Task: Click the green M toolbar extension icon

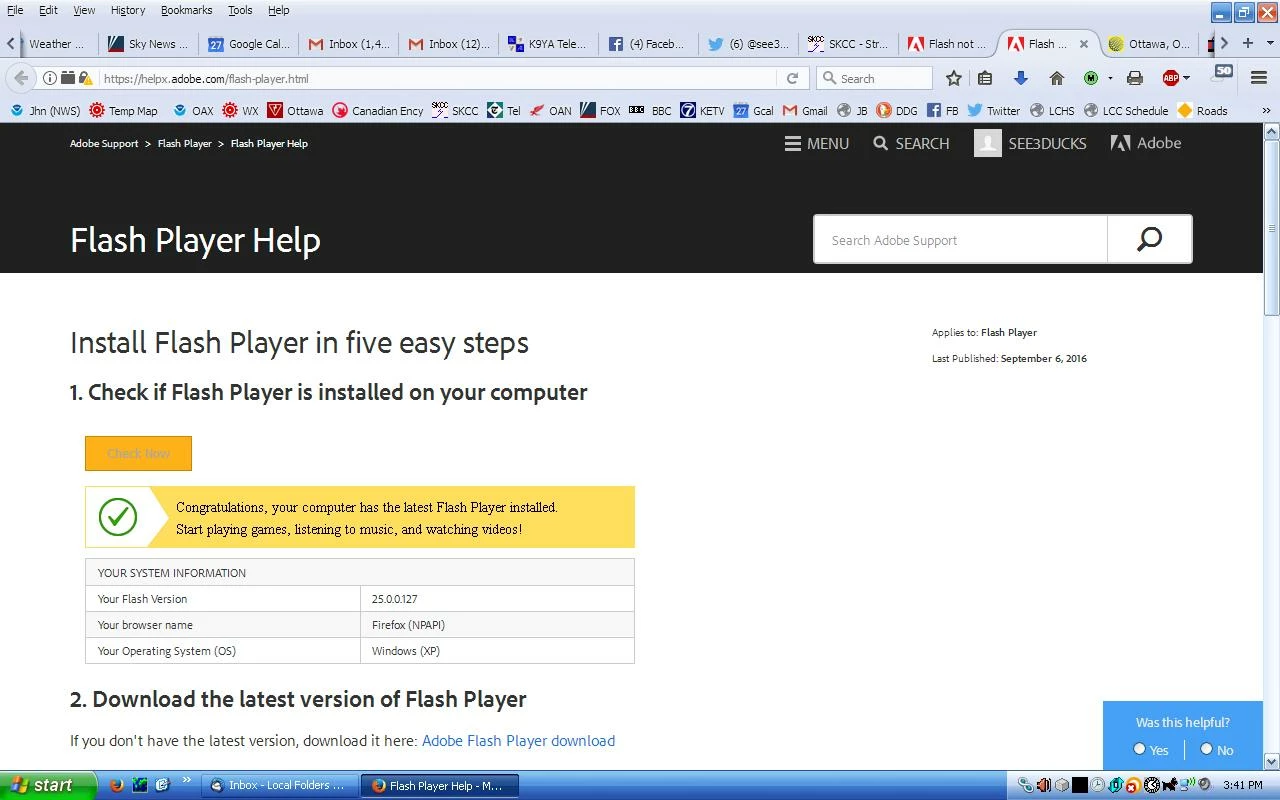Action: click(x=1091, y=78)
